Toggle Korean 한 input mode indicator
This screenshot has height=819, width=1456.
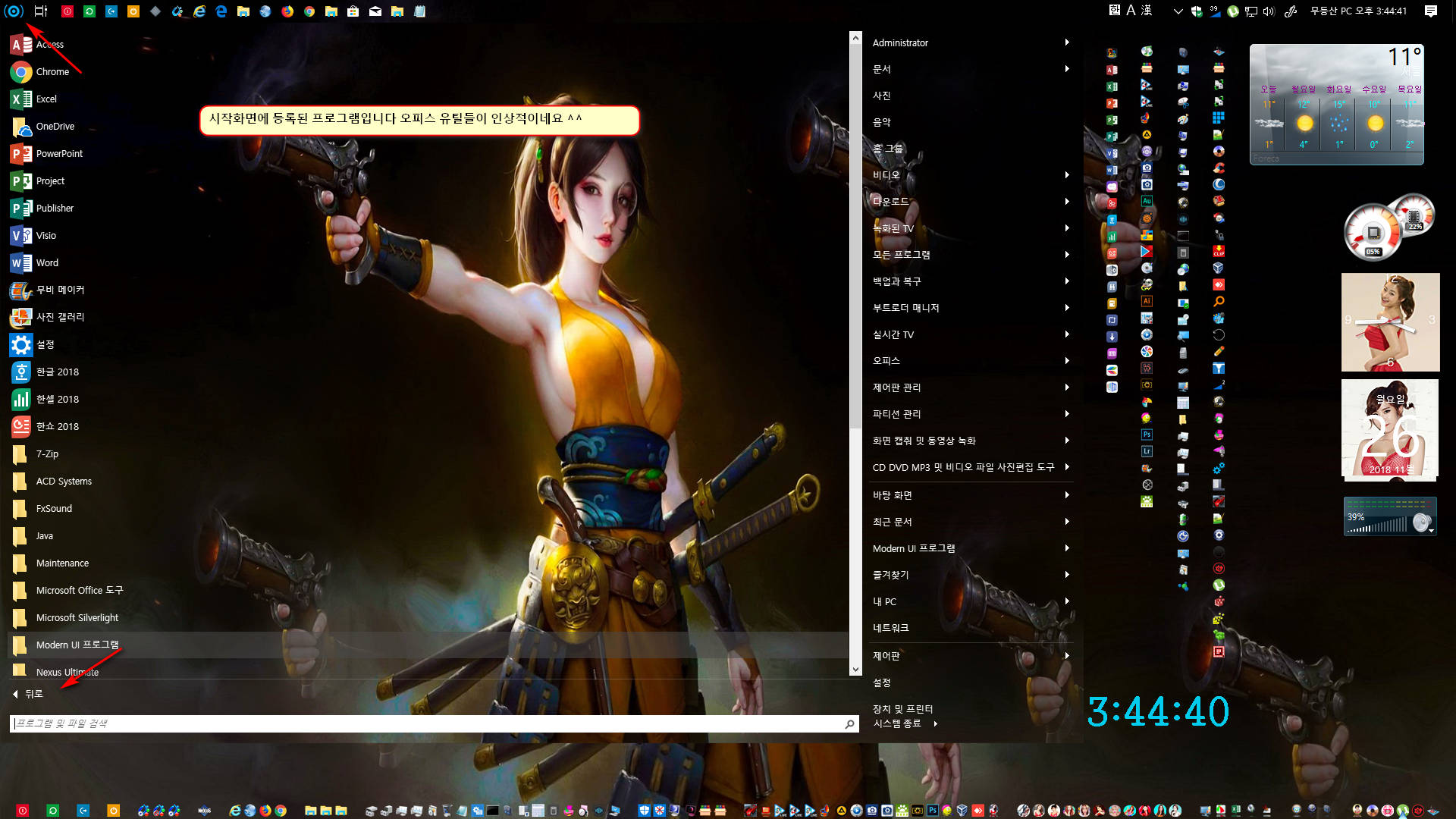click(x=1115, y=11)
